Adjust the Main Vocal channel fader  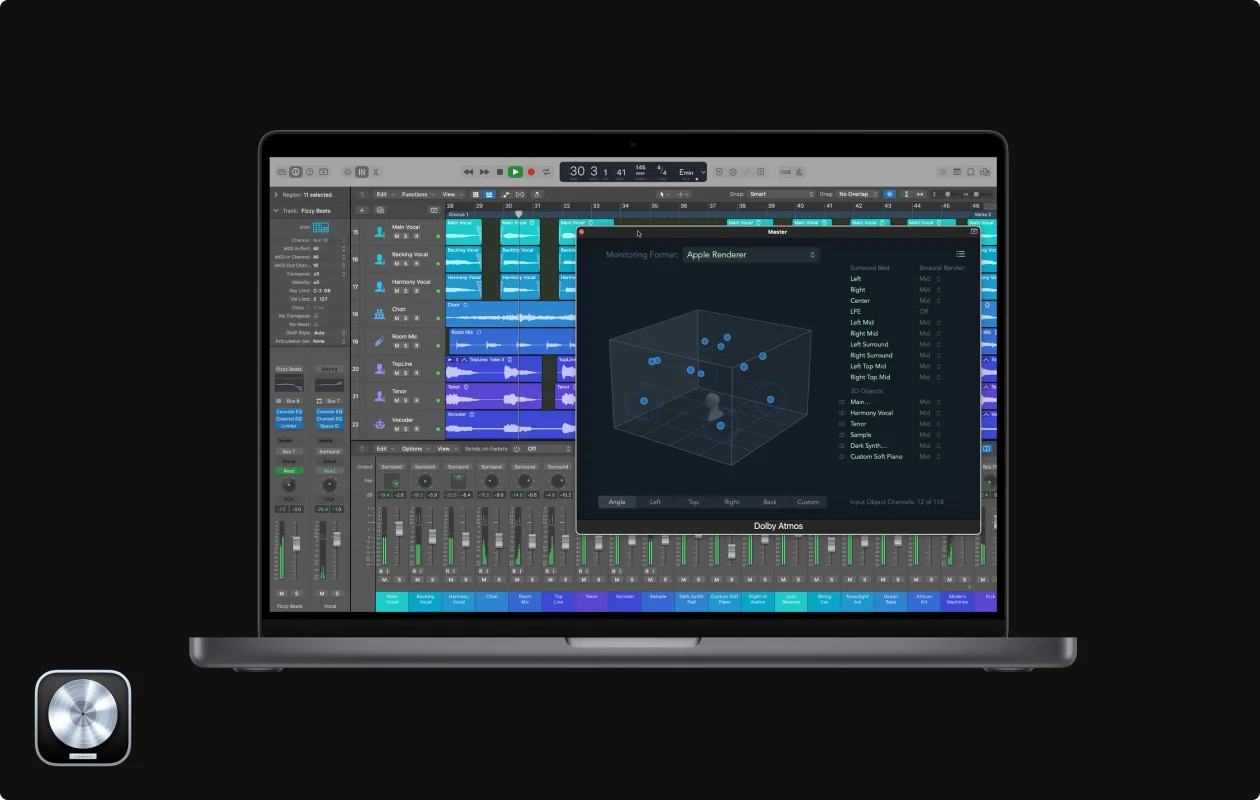[x=399, y=528]
